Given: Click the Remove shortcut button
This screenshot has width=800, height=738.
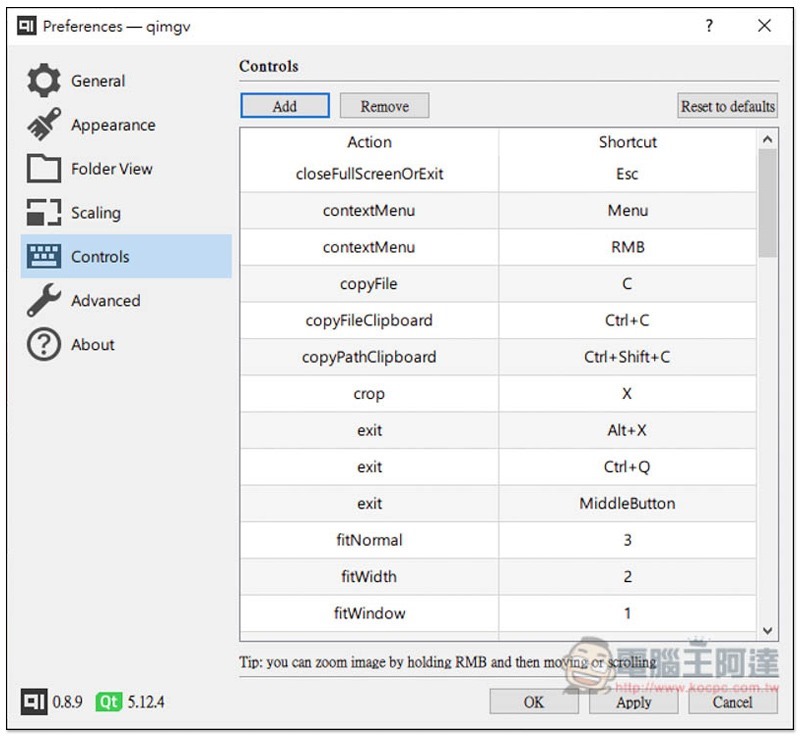Looking at the screenshot, I should [385, 106].
